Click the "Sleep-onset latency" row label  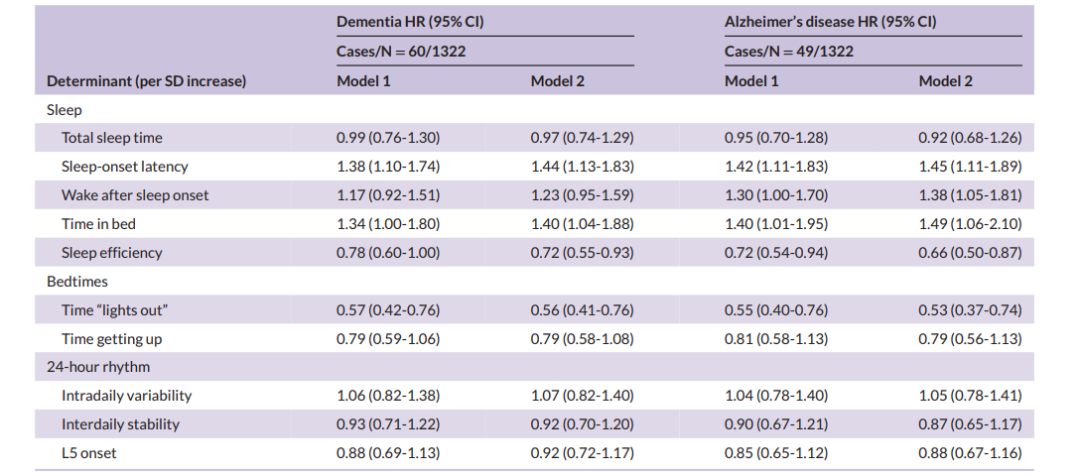[124, 167]
